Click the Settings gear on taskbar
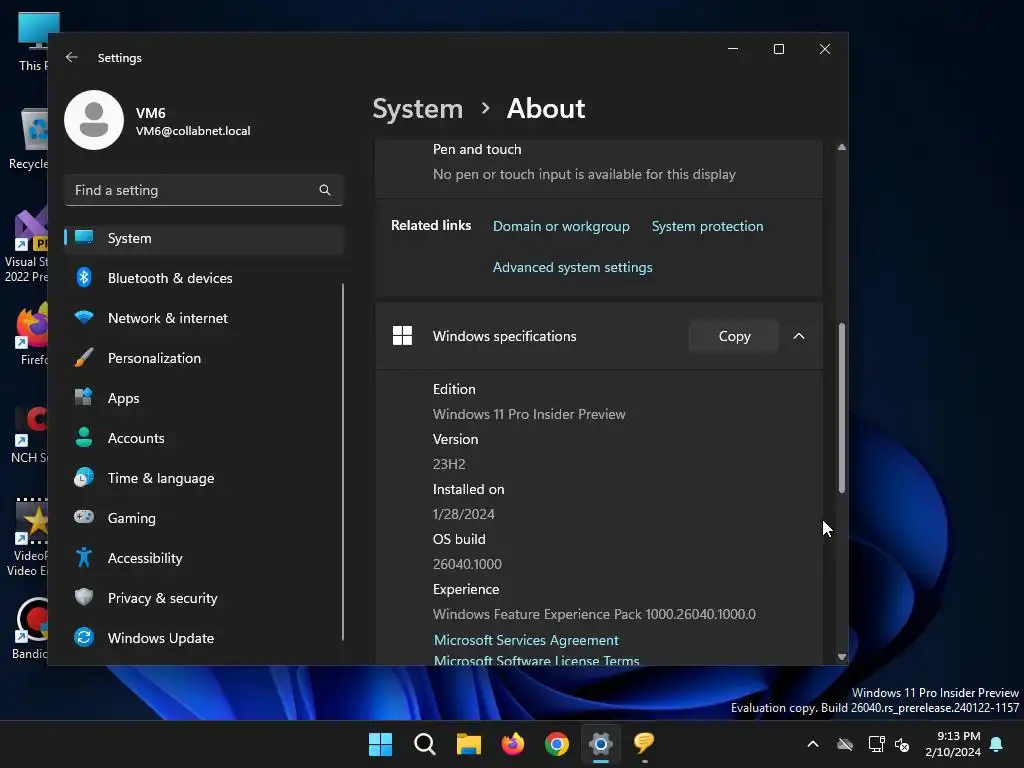Image resolution: width=1024 pixels, height=768 pixels. click(601, 744)
